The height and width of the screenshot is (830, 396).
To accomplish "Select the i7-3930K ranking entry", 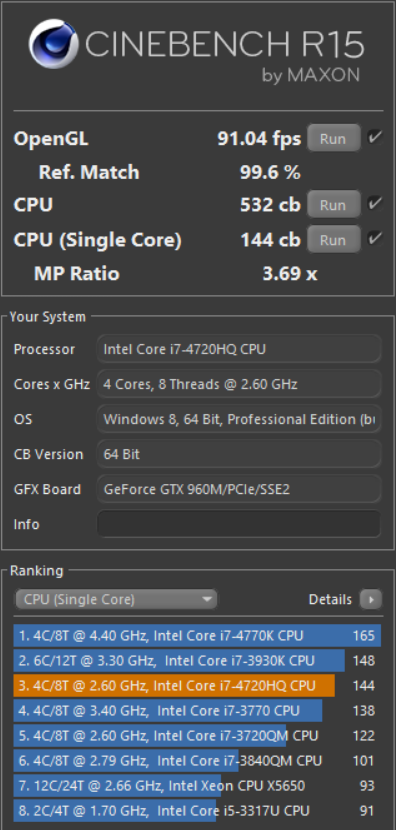I will pos(197,661).
